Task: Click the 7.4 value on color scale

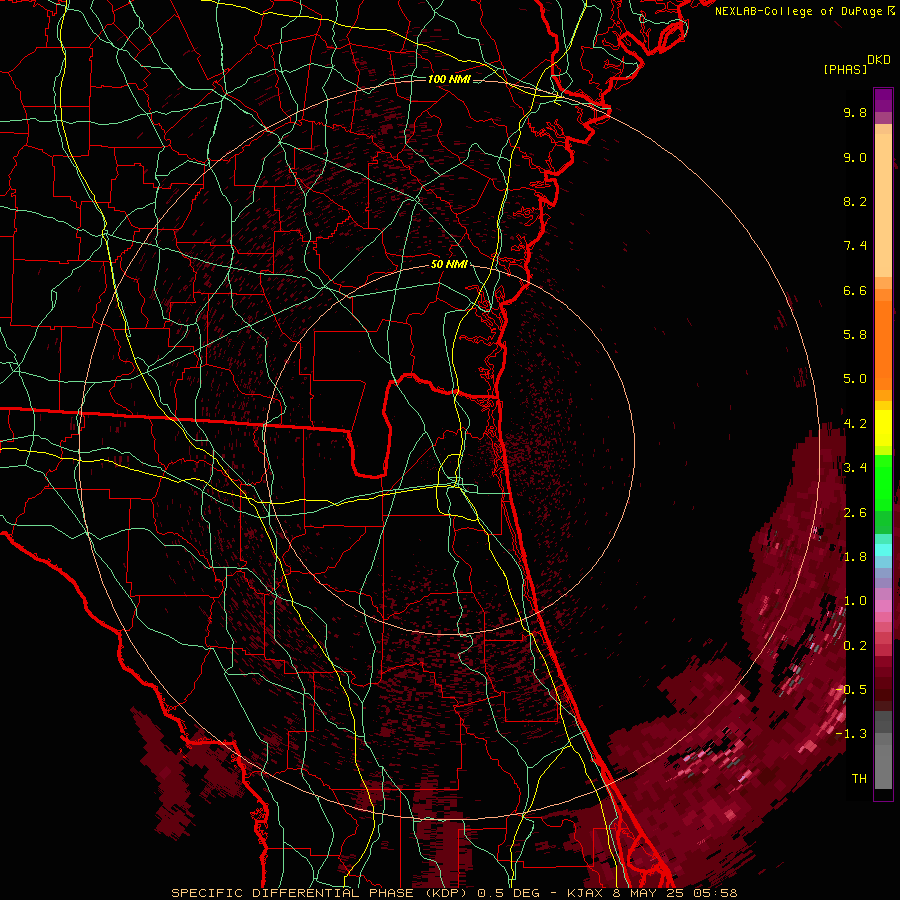Action: [x=855, y=246]
